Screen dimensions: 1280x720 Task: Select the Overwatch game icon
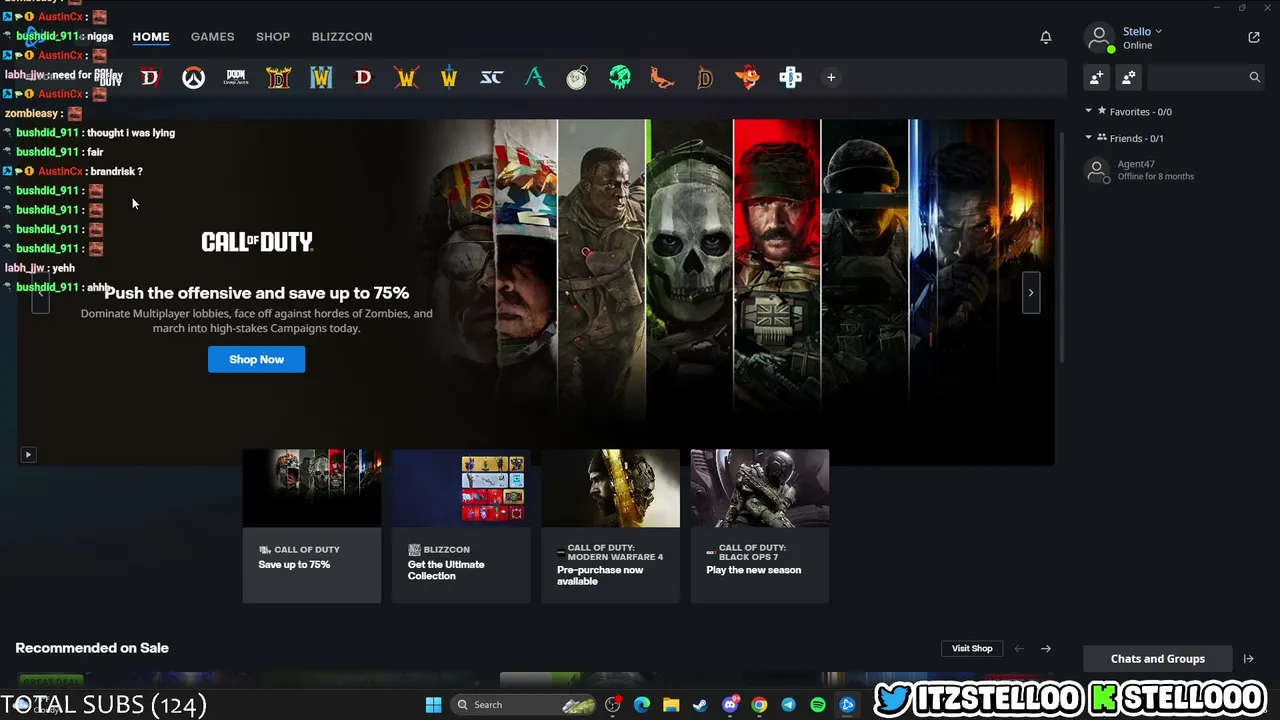coord(193,77)
